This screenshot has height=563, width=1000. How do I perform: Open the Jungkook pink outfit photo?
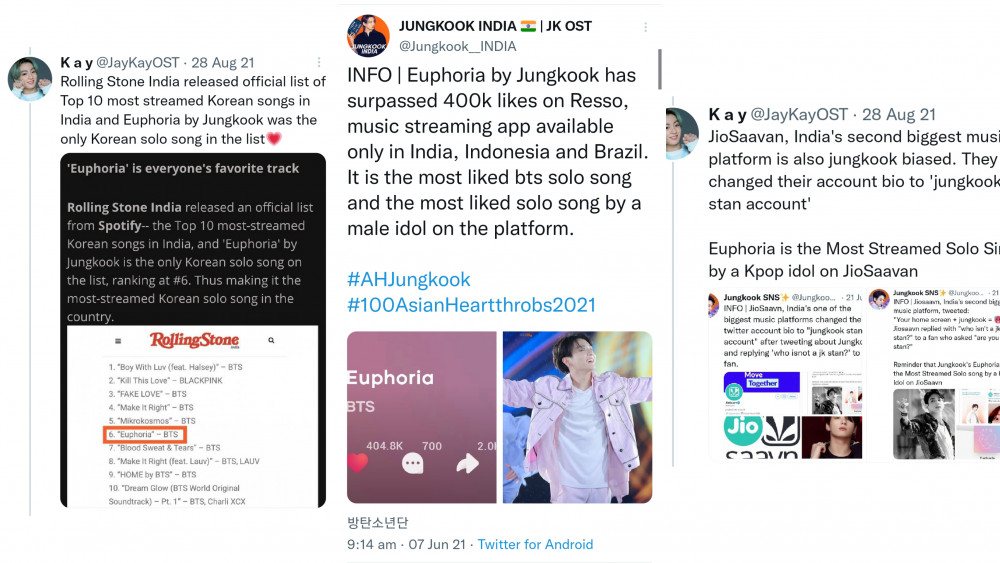click(x=577, y=417)
